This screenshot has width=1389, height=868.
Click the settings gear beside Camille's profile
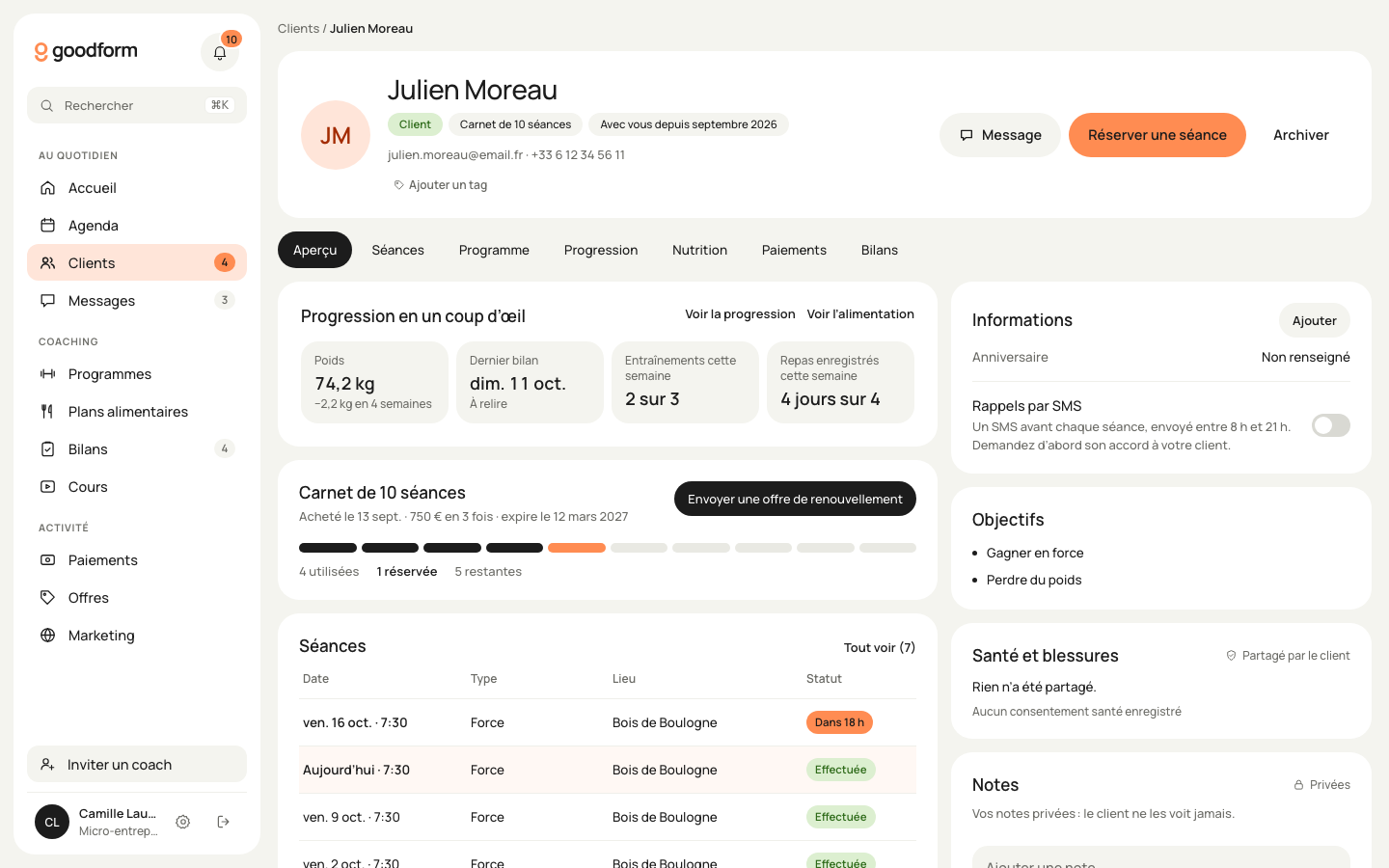coord(183,822)
